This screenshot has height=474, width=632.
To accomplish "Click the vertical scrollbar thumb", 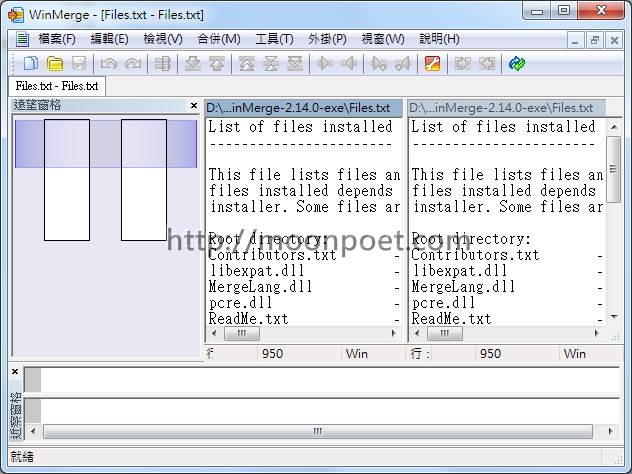I will click(613, 169).
